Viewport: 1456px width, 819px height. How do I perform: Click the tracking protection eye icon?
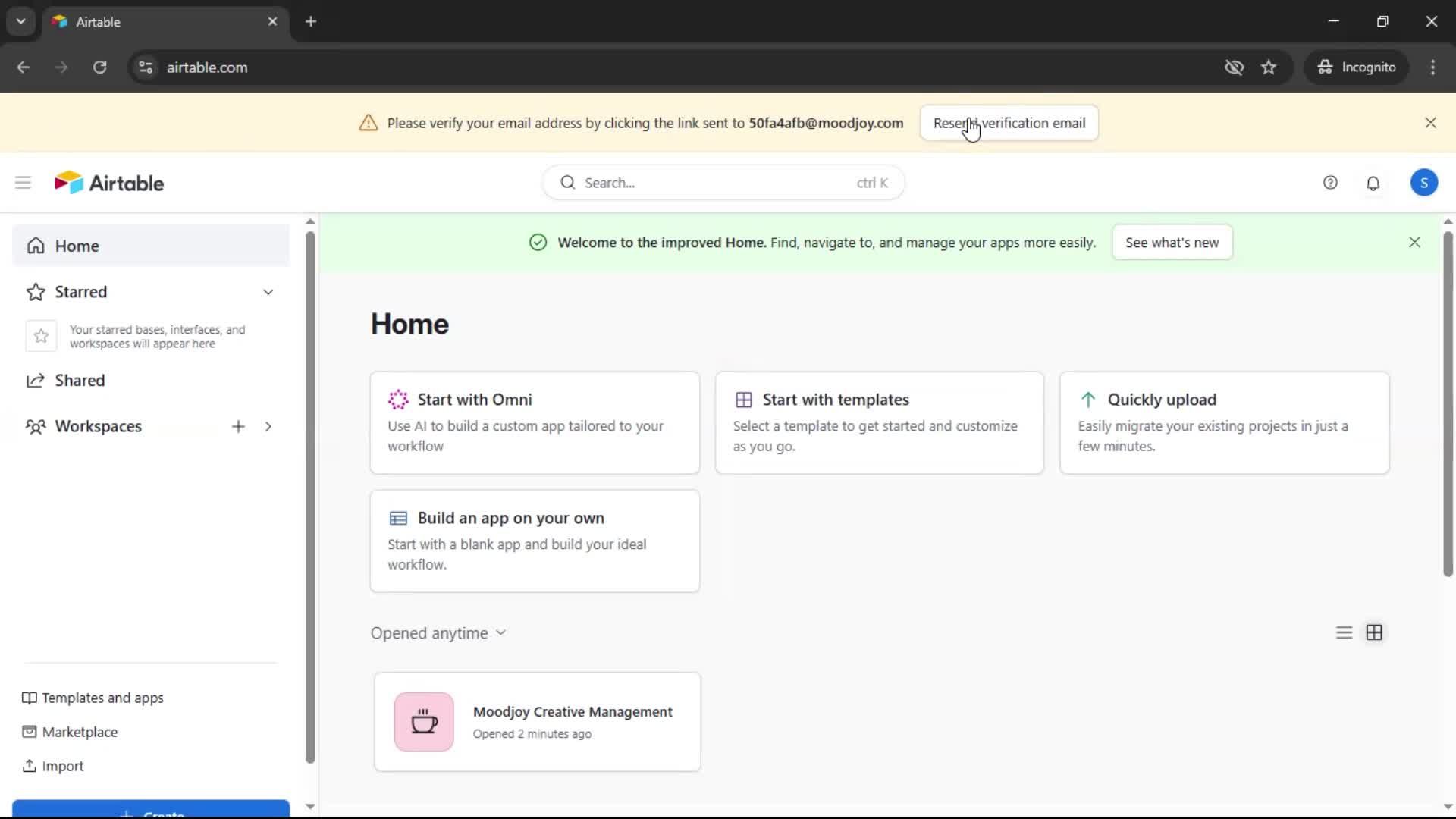[1234, 67]
